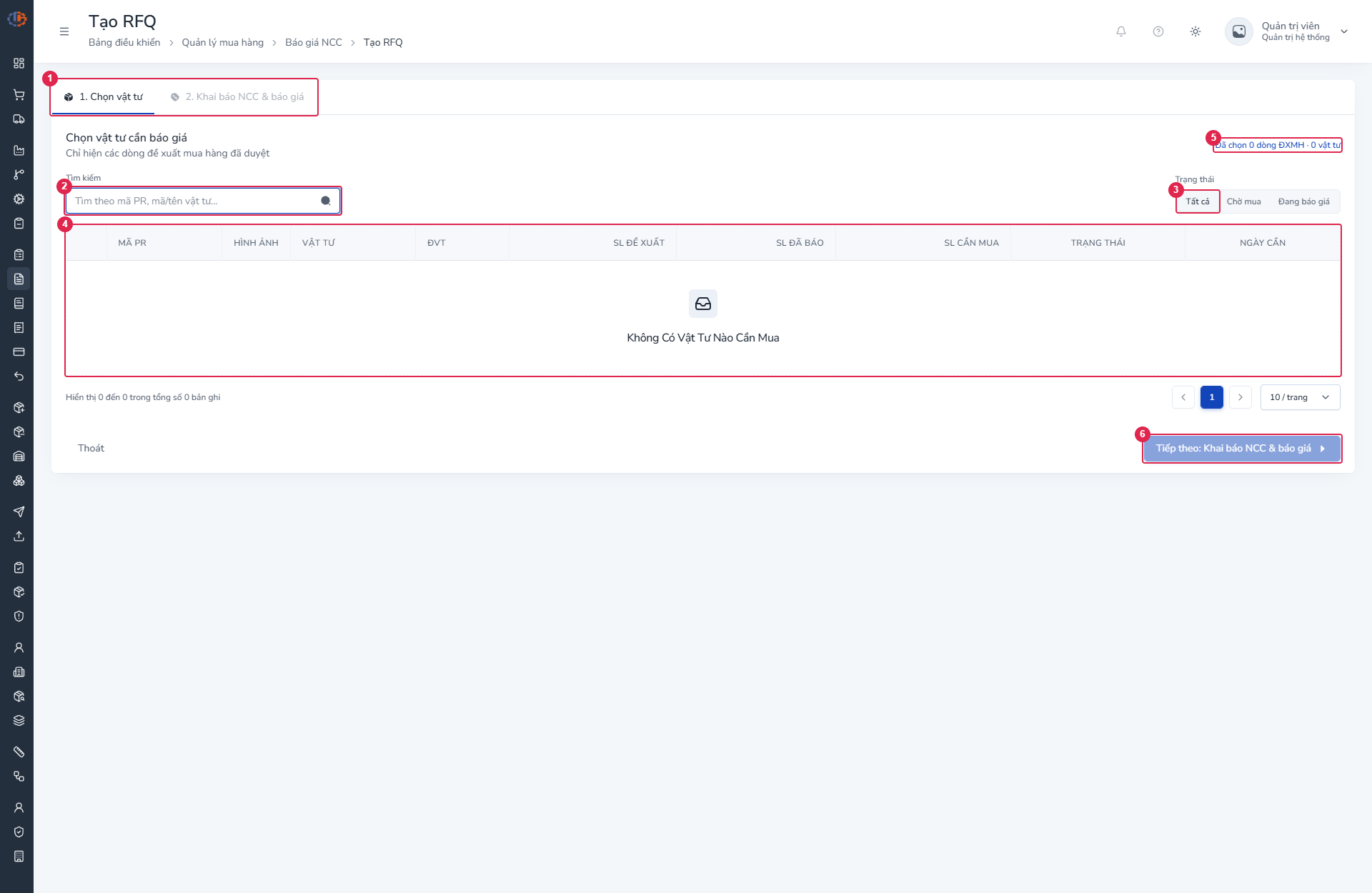Switch to tab 1. Chọn vật tư
Image resolution: width=1372 pixels, height=893 pixels.
[x=103, y=96]
